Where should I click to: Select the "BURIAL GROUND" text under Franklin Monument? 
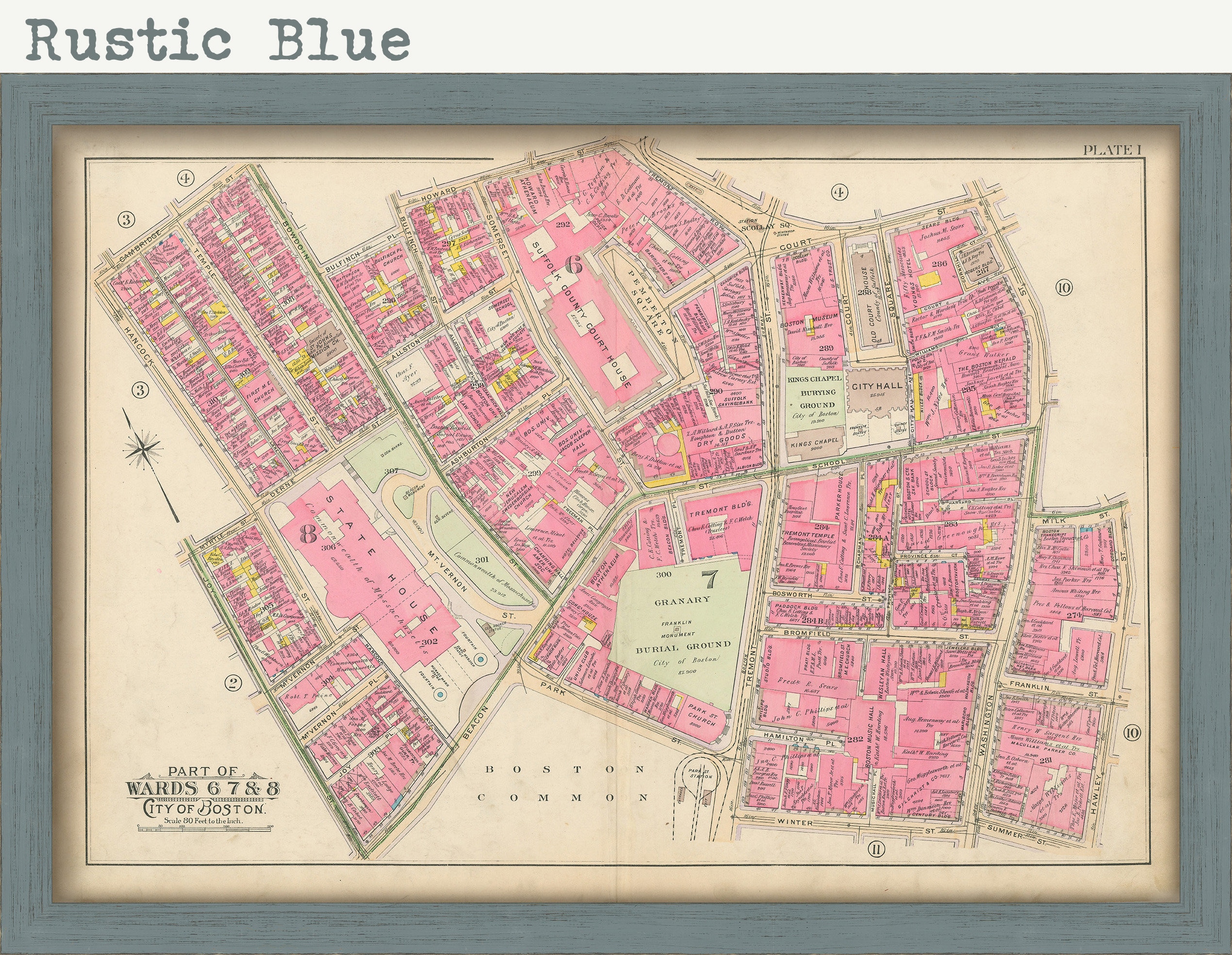(x=683, y=646)
